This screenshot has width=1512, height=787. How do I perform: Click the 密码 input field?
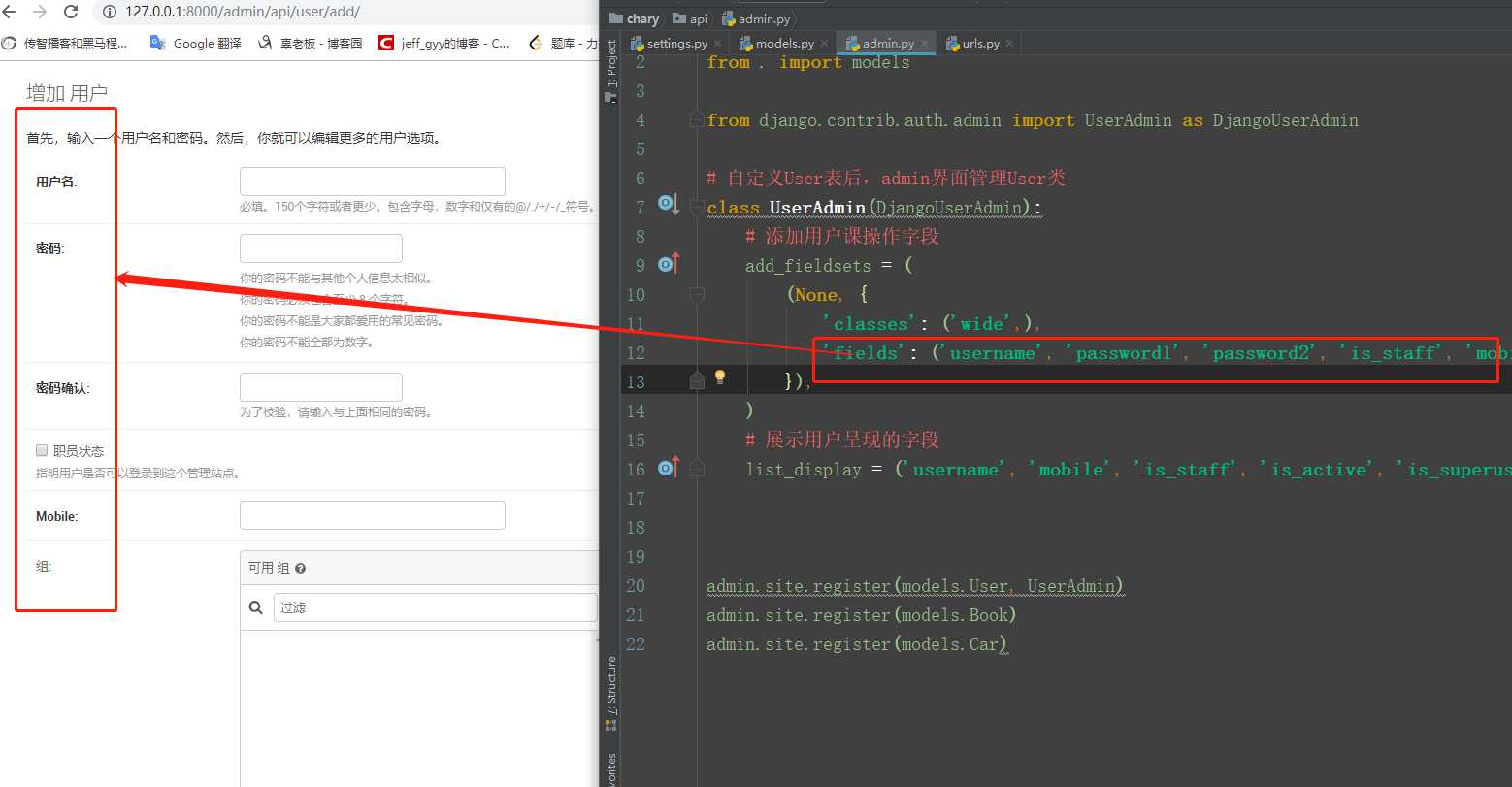click(321, 248)
